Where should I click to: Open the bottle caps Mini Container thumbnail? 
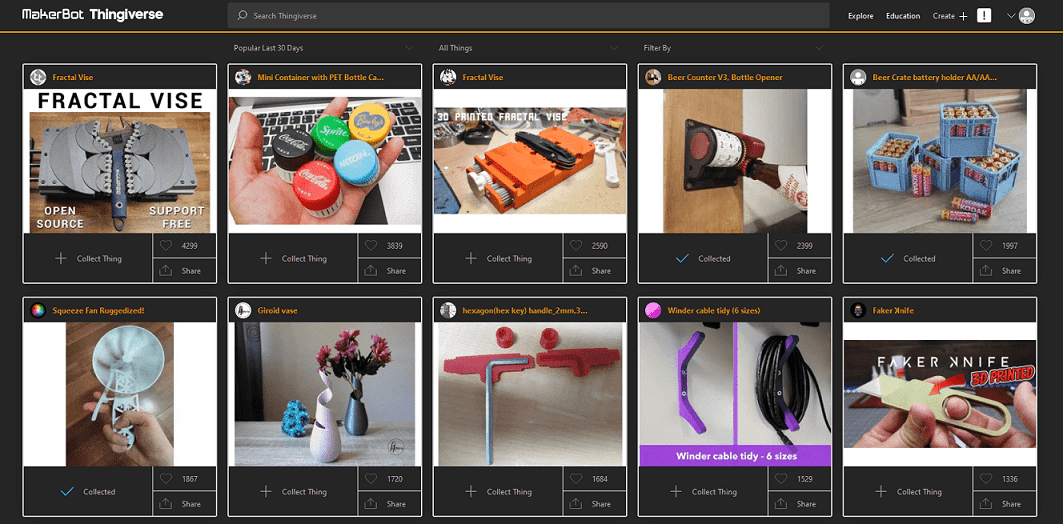tap(325, 161)
